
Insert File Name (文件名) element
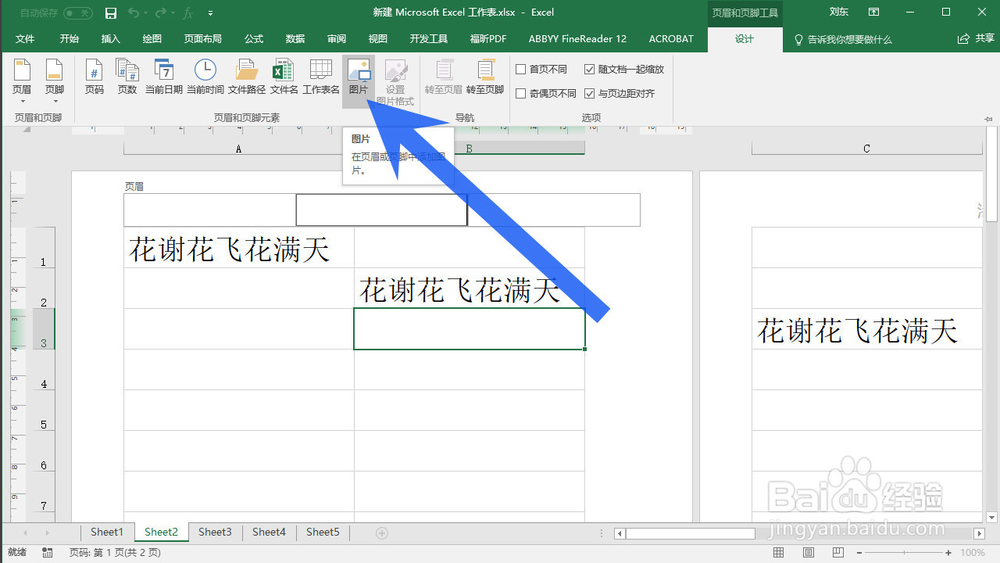tap(284, 77)
